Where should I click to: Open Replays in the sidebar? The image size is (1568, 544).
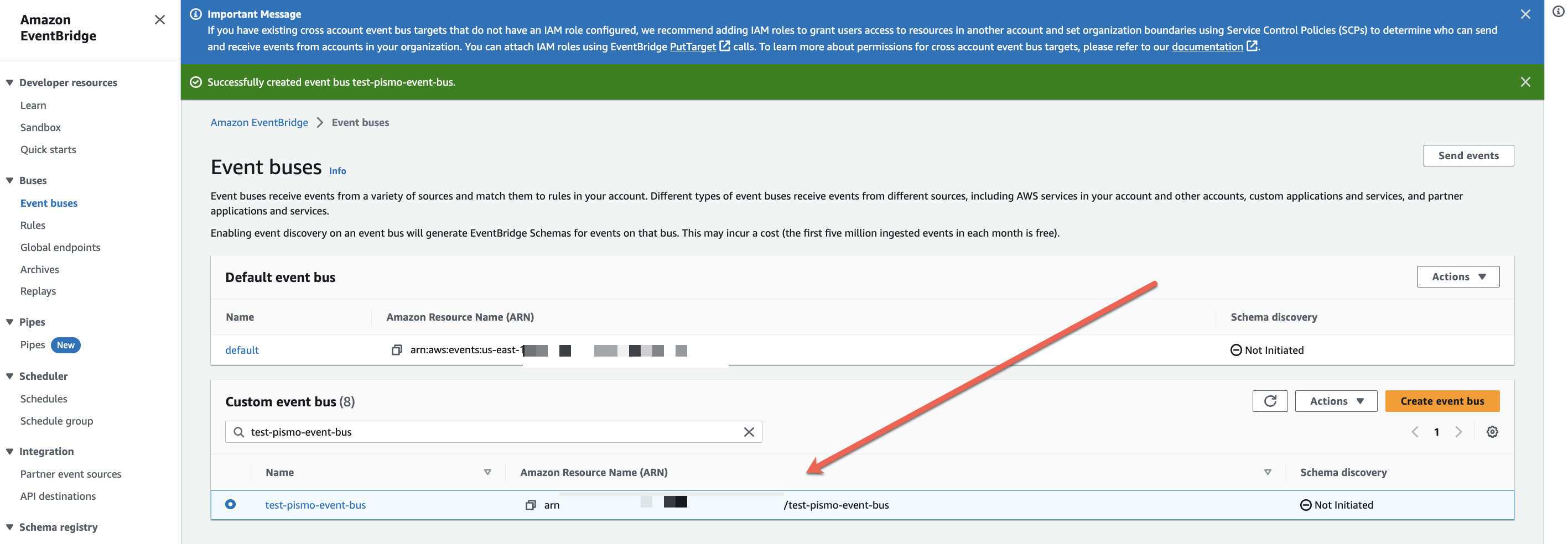coord(38,291)
